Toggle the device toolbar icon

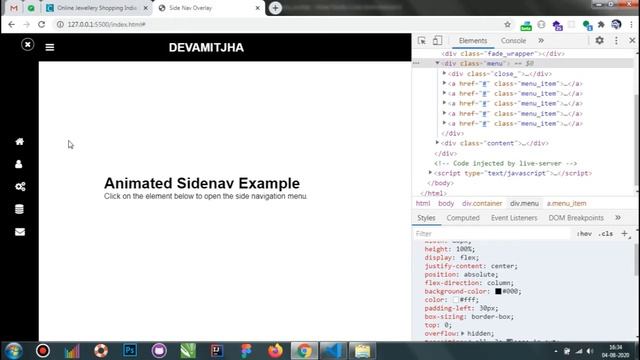pyautogui.click(x=437, y=40)
